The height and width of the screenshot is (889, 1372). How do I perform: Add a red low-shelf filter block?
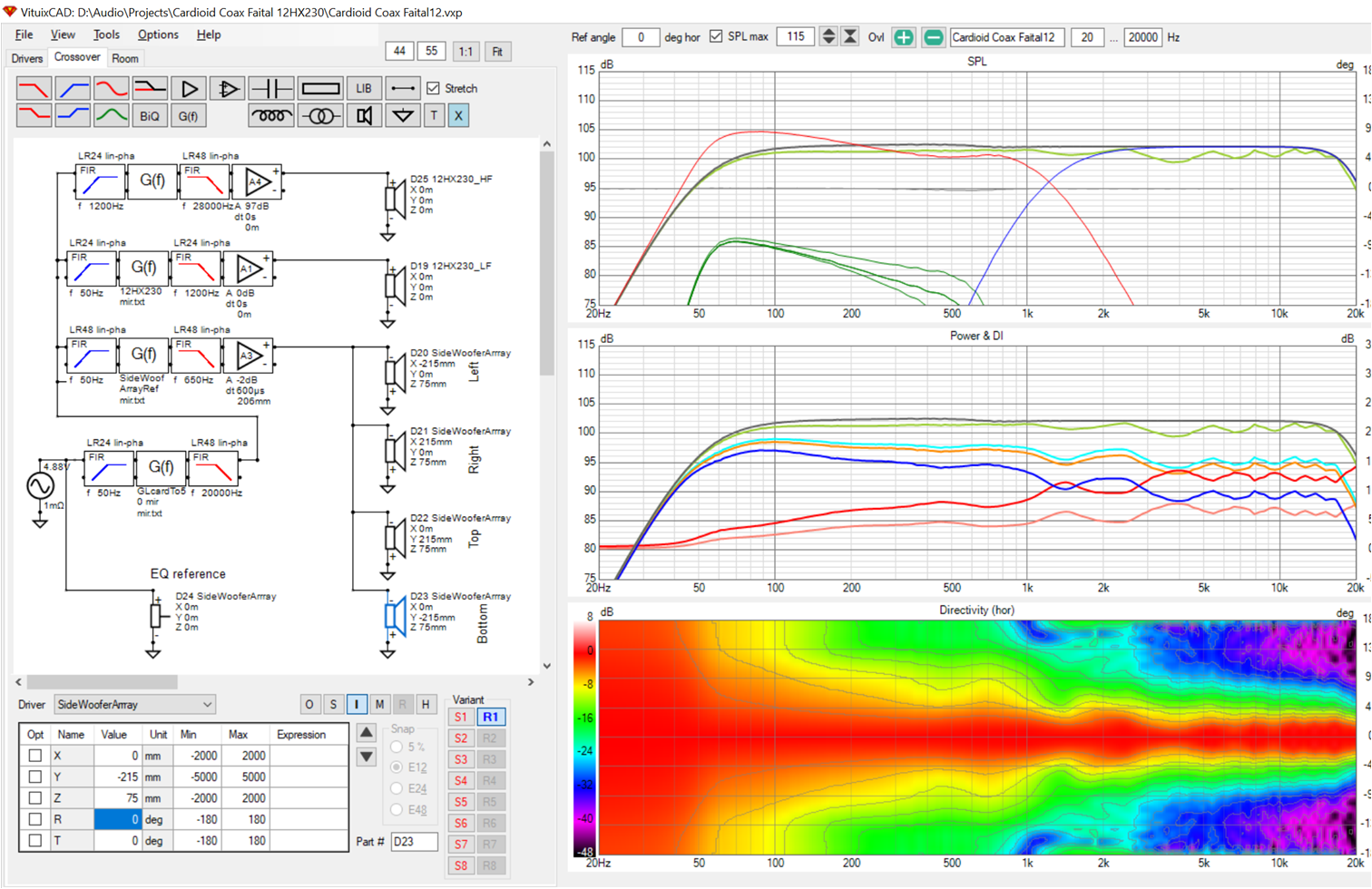point(34,116)
